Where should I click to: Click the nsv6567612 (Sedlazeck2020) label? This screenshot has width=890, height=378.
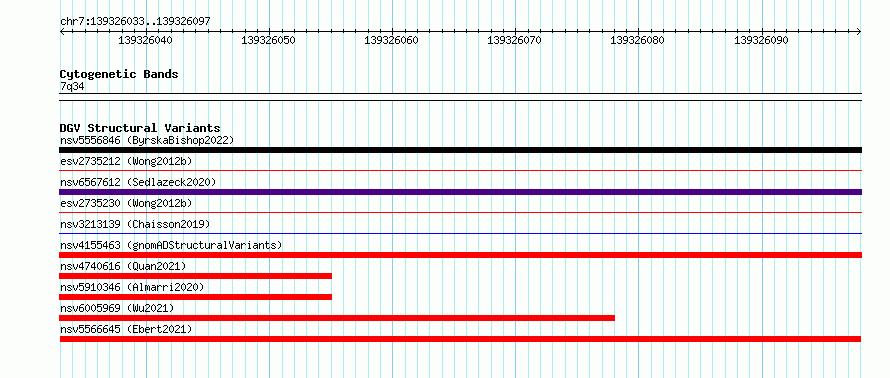click(138, 182)
